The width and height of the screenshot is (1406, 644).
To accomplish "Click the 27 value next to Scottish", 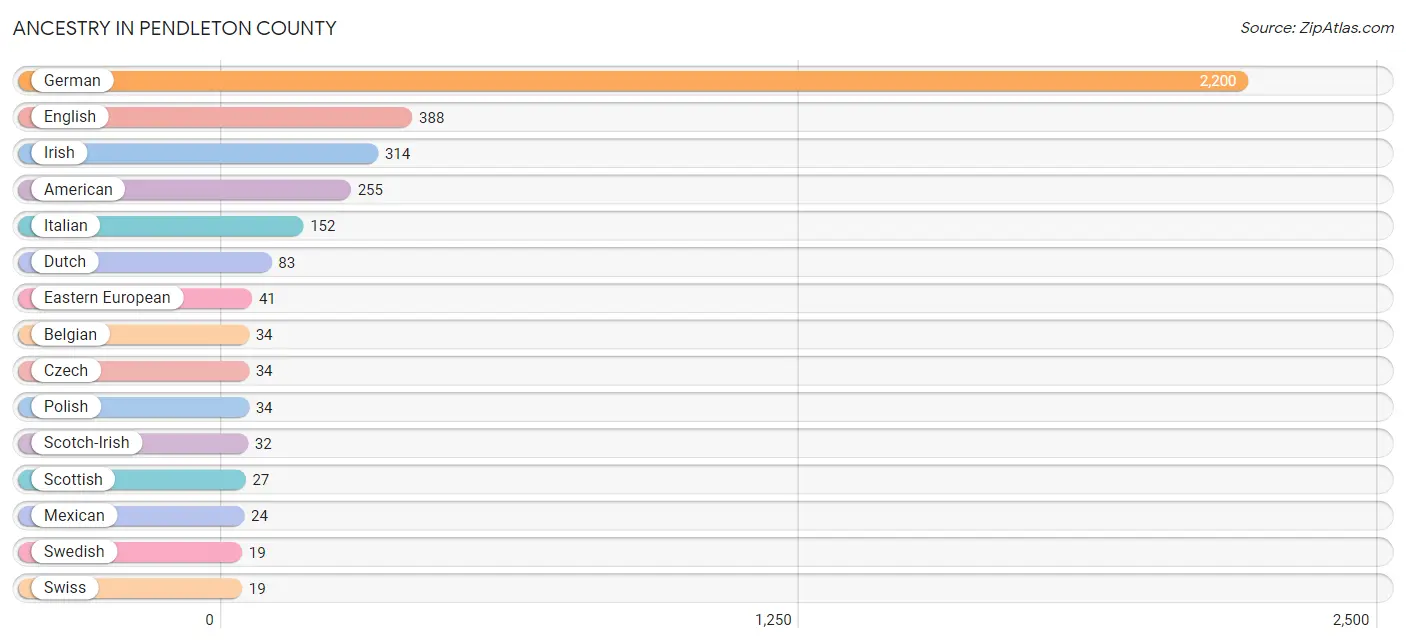I will coord(261,480).
